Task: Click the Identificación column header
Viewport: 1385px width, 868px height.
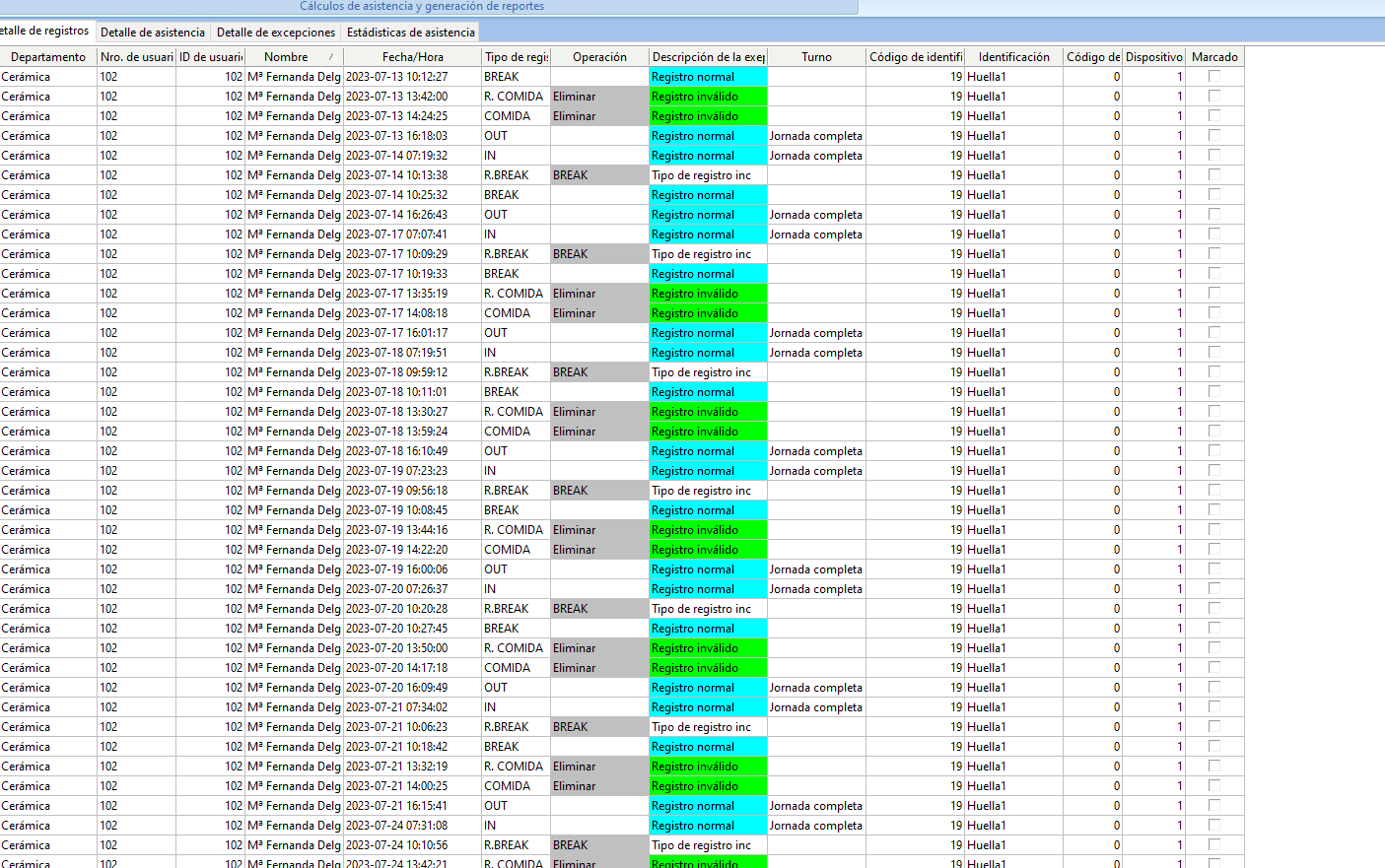Action: [x=1013, y=57]
